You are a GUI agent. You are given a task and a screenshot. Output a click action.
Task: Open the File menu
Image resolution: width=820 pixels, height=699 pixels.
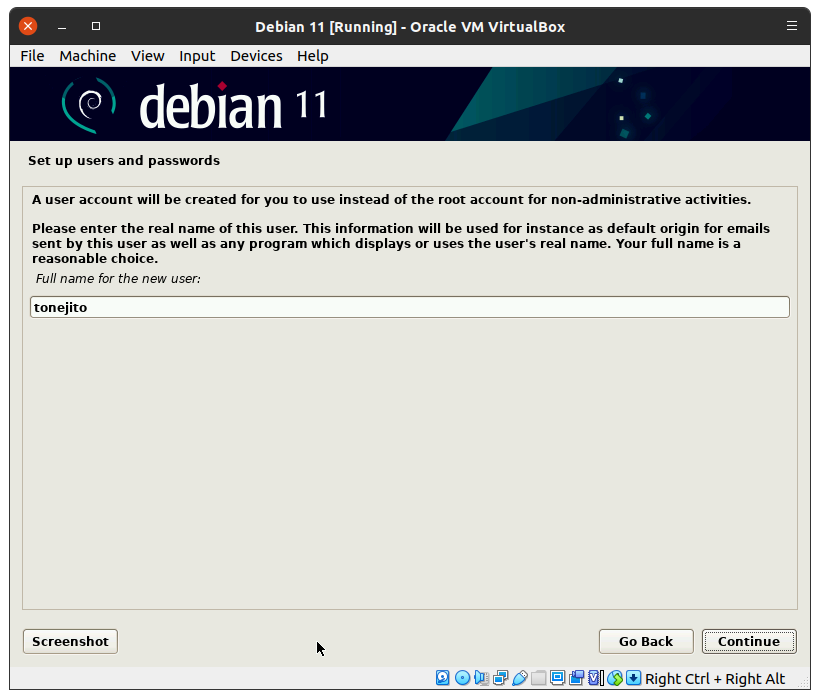coord(32,56)
